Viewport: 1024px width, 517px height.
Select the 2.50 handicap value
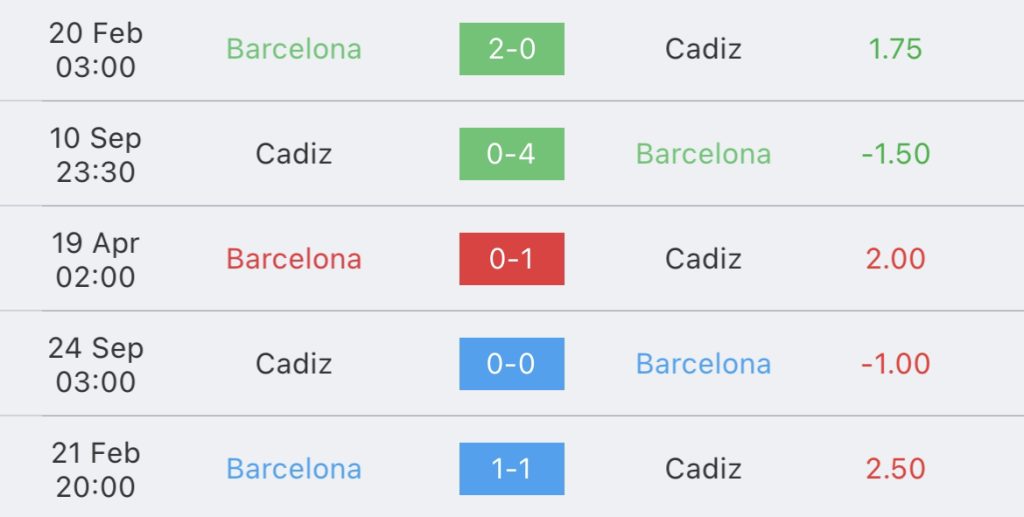(895, 469)
